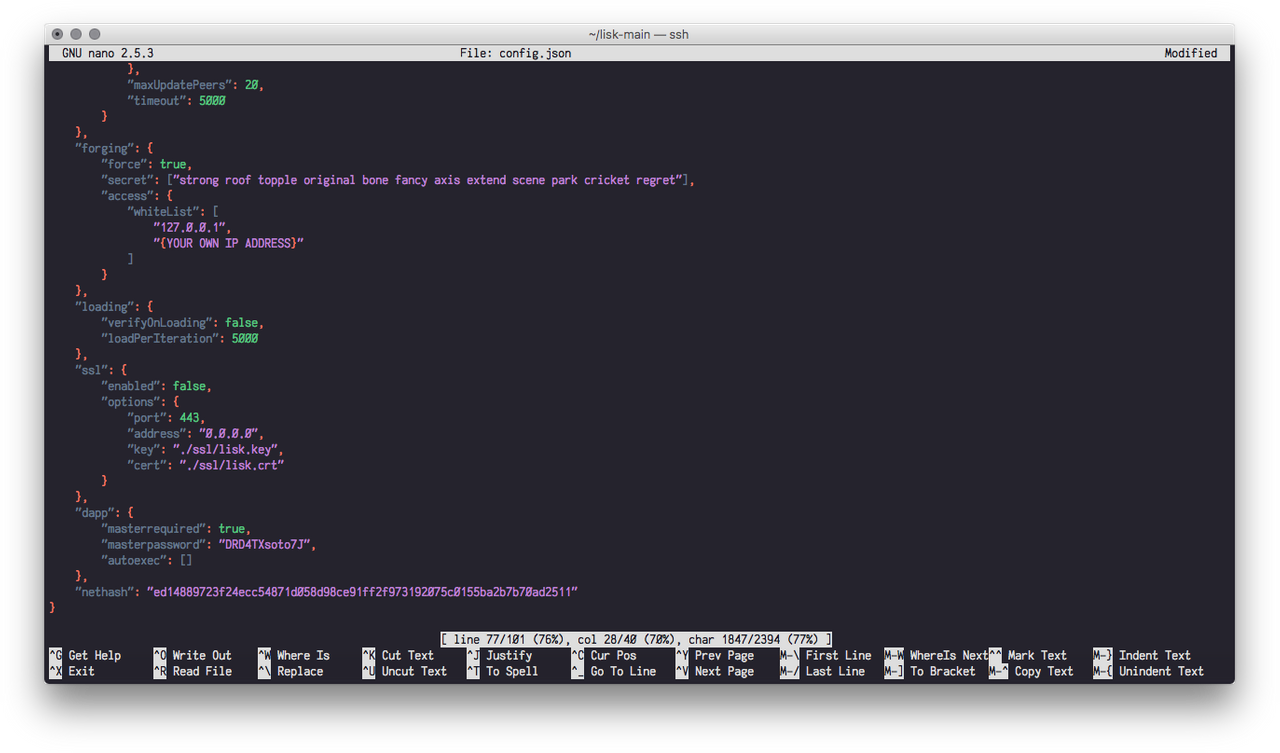Place cursor on the forging secret passphrase

point(430,180)
